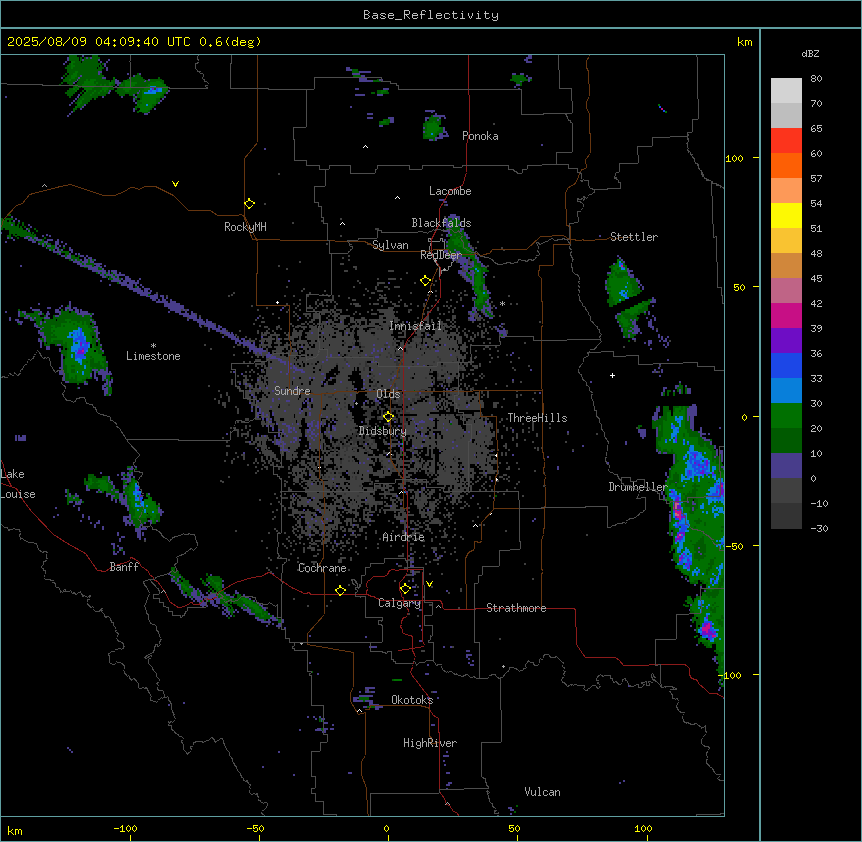Select the Airdrie city label

click(404, 537)
